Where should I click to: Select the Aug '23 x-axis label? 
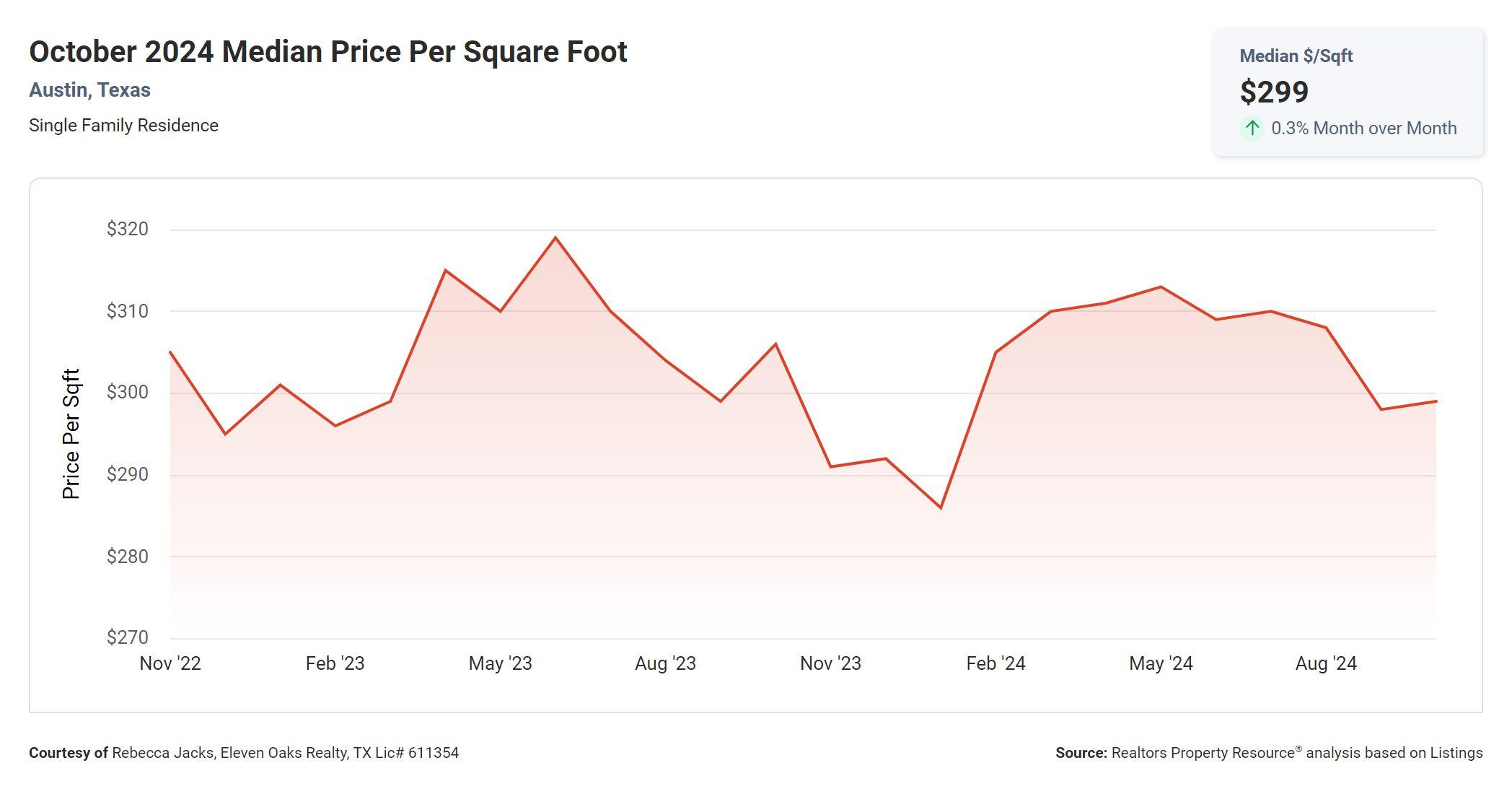[665, 663]
